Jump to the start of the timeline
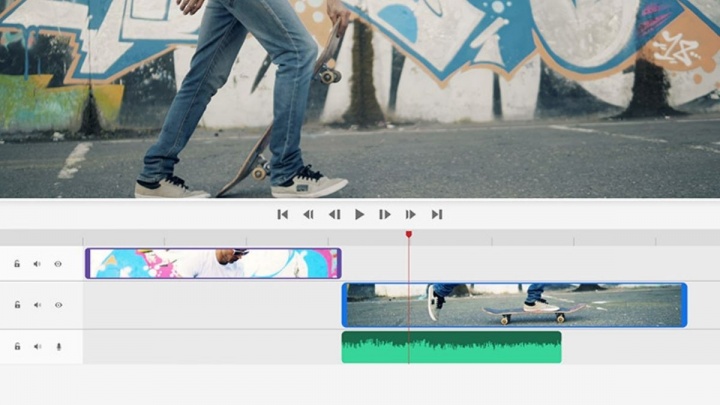Viewport: 720px width, 405px height. 282,214
